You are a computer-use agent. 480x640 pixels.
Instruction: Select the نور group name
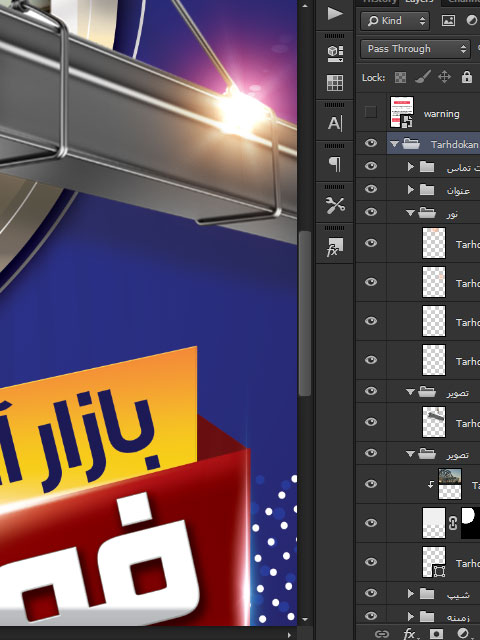coord(451,213)
